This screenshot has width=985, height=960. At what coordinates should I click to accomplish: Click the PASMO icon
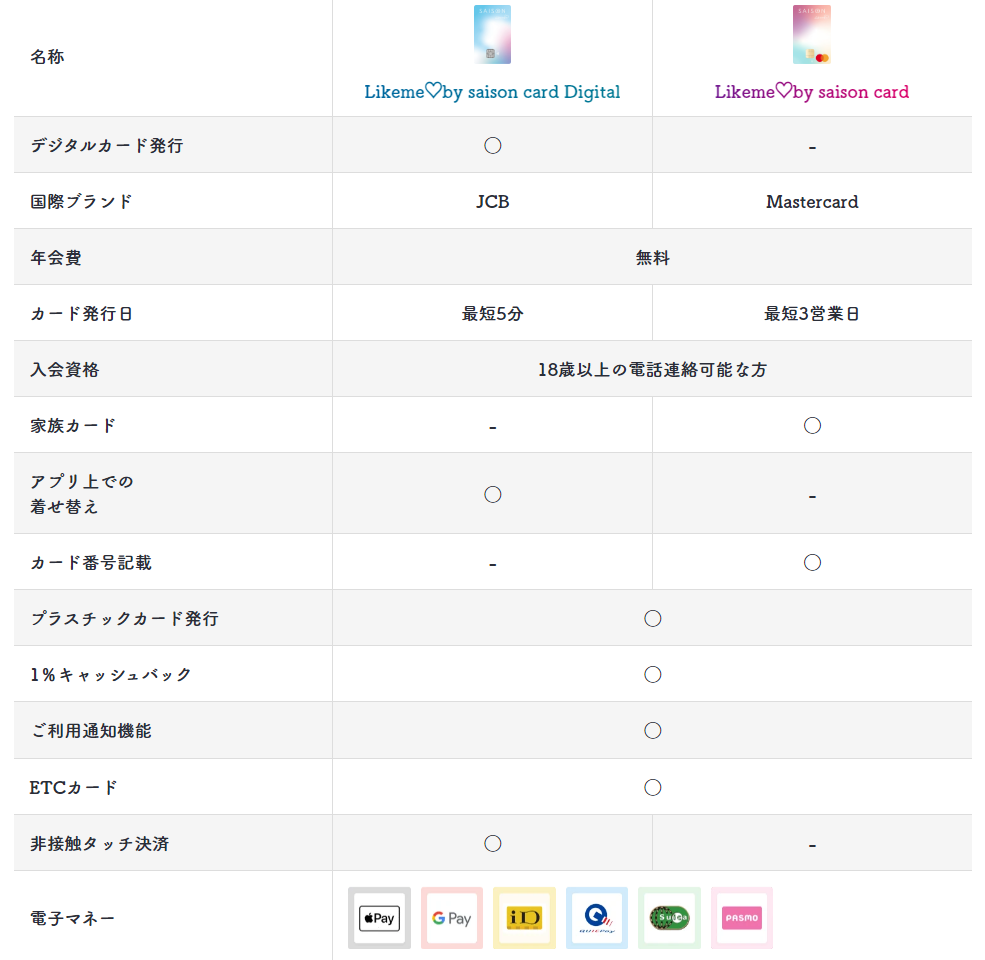click(742, 918)
